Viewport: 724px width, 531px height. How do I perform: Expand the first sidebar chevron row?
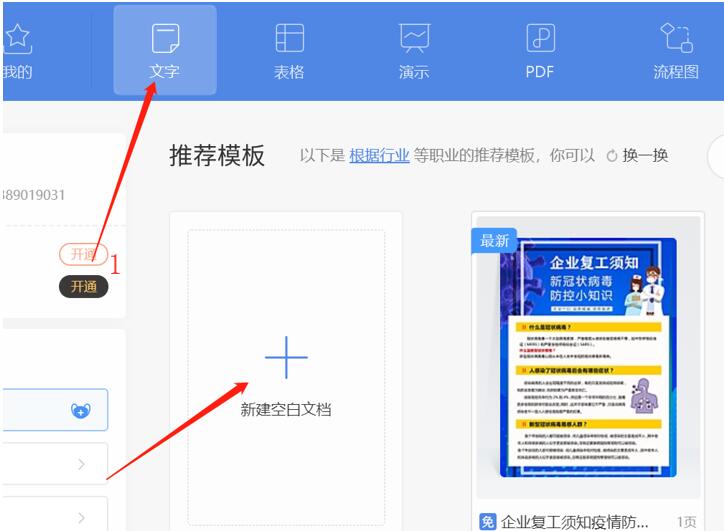[55, 464]
